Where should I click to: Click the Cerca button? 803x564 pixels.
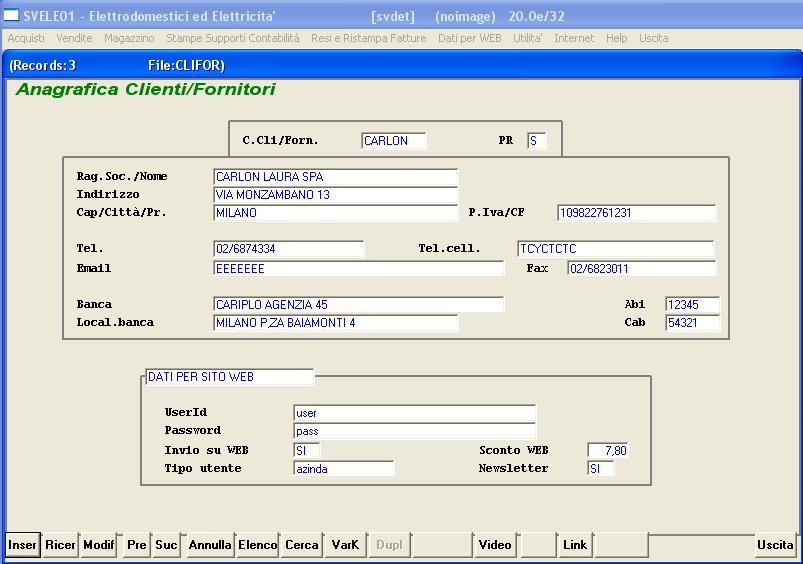pyautogui.click(x=302, y=545)
